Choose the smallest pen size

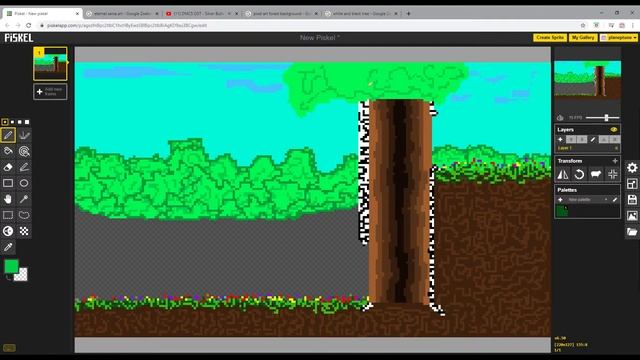tap(5, 122)
